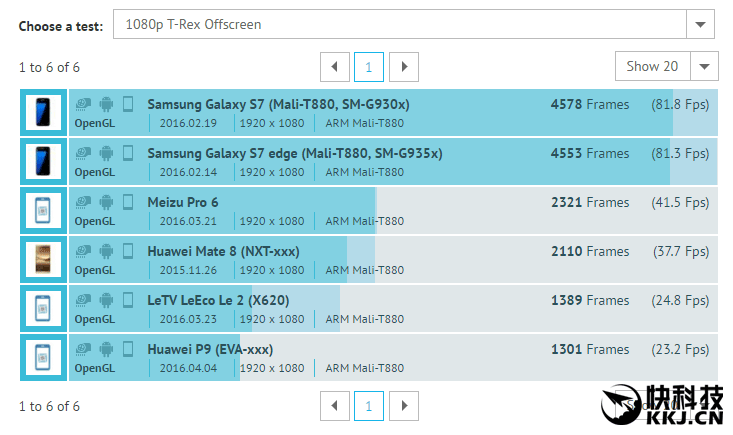Image resolution: width=733 pixels, height=435 pixels.
Task: Click GPU icon in Meizu Pro 6 row
Action: pyautogui.click(x=84, y=202)
